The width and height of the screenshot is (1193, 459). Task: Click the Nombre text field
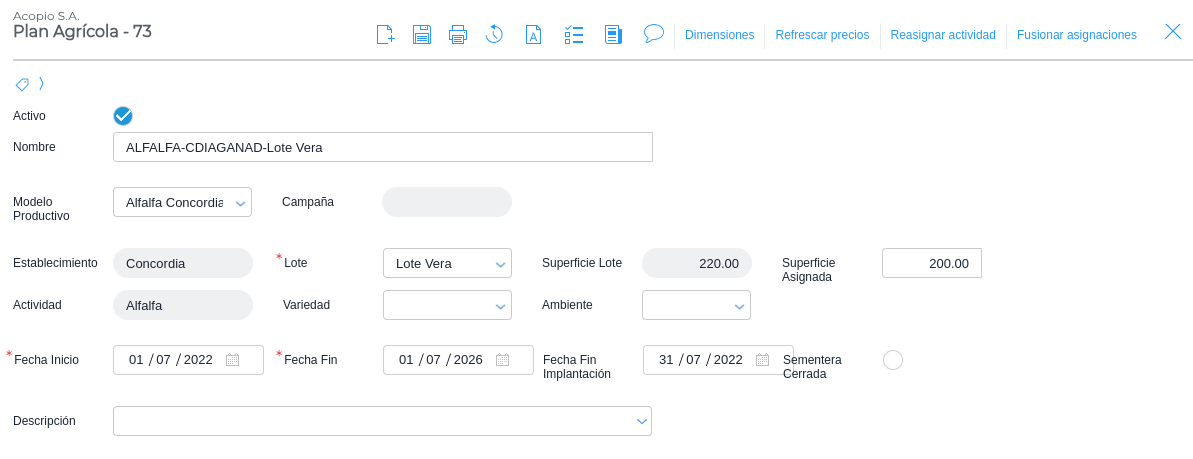[x=382, y=147]
